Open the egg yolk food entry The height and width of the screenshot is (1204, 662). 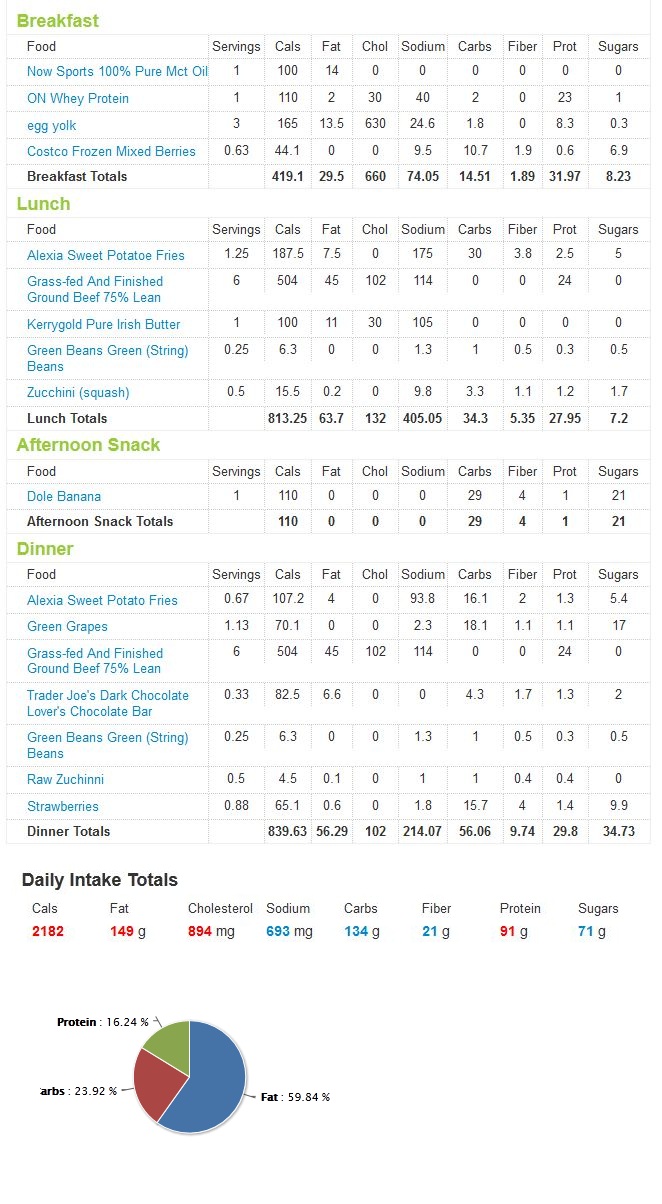52,125
